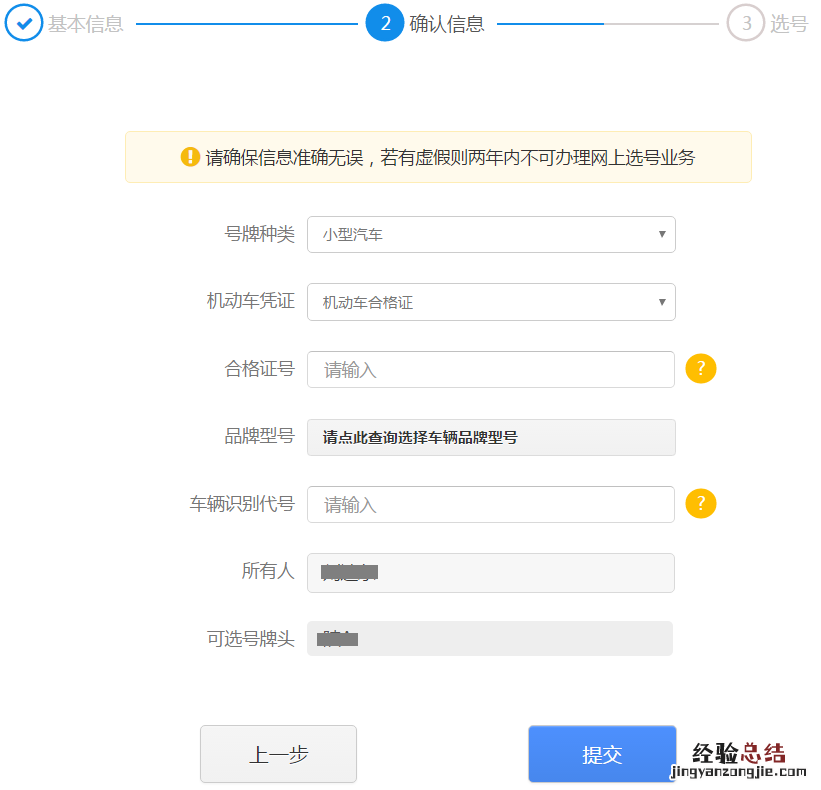Viewport: 821px width, 790px height.
Task: Open help icon beside 车辆识别代号 field
Action: [701, 503]
